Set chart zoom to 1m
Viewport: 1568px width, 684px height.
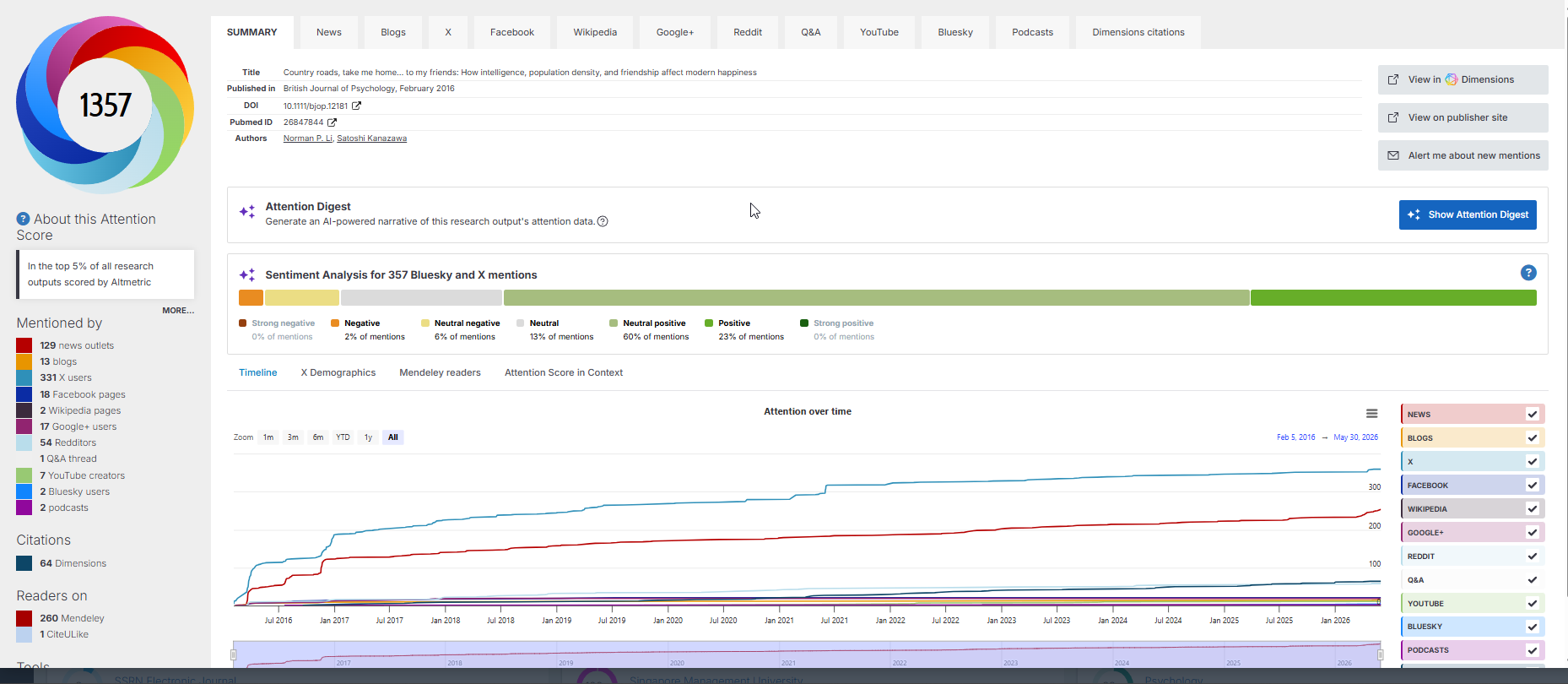[x=268, y=437]
